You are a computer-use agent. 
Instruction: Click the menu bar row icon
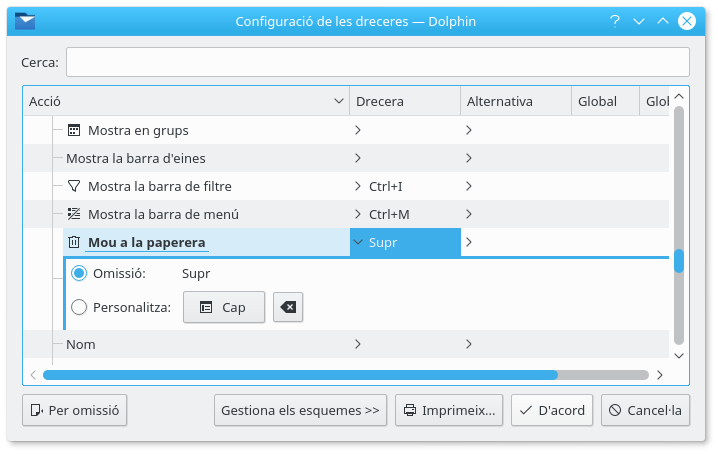74,214
